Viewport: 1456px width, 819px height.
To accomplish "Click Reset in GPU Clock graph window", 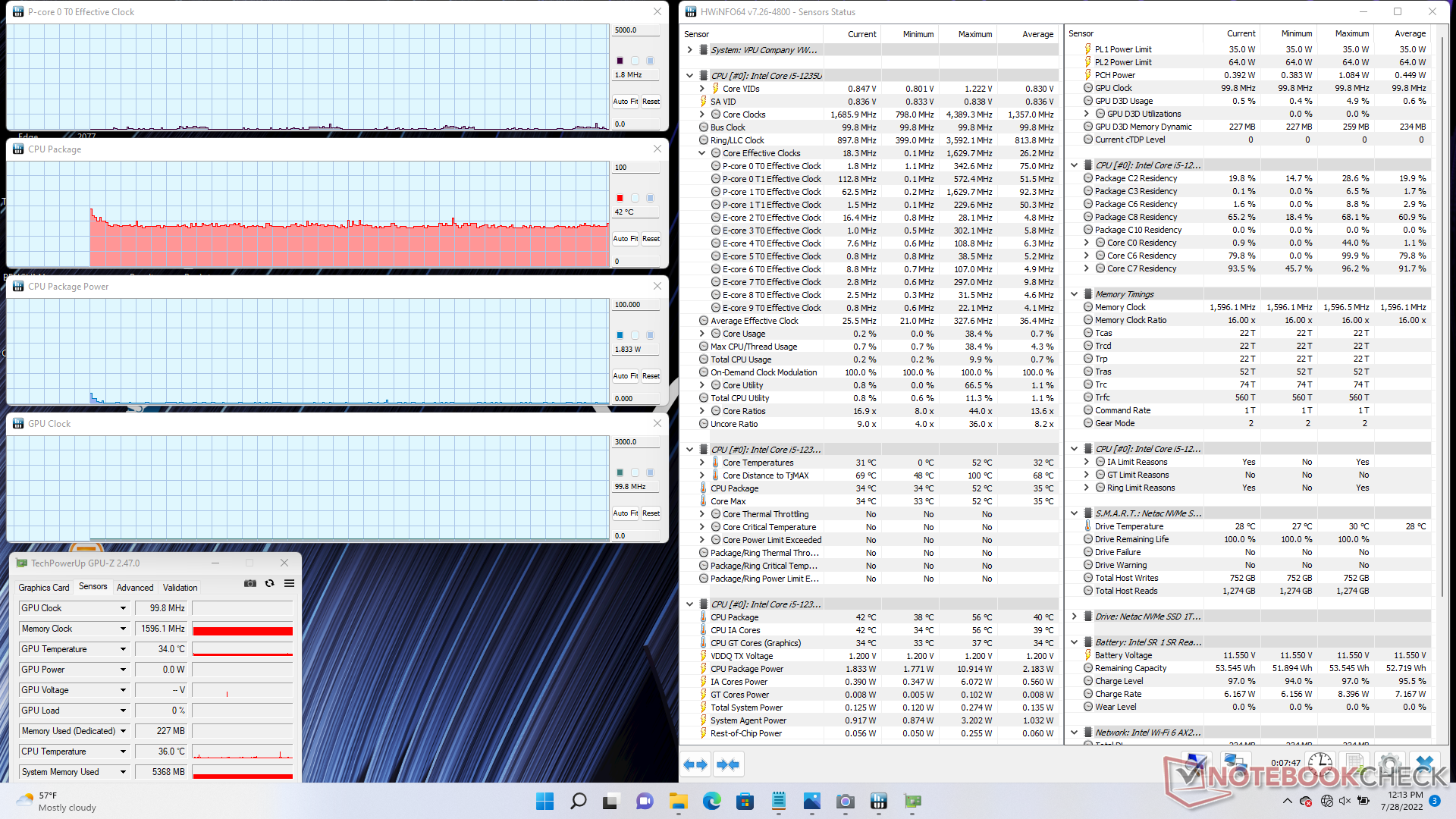I will click(651, 513).
